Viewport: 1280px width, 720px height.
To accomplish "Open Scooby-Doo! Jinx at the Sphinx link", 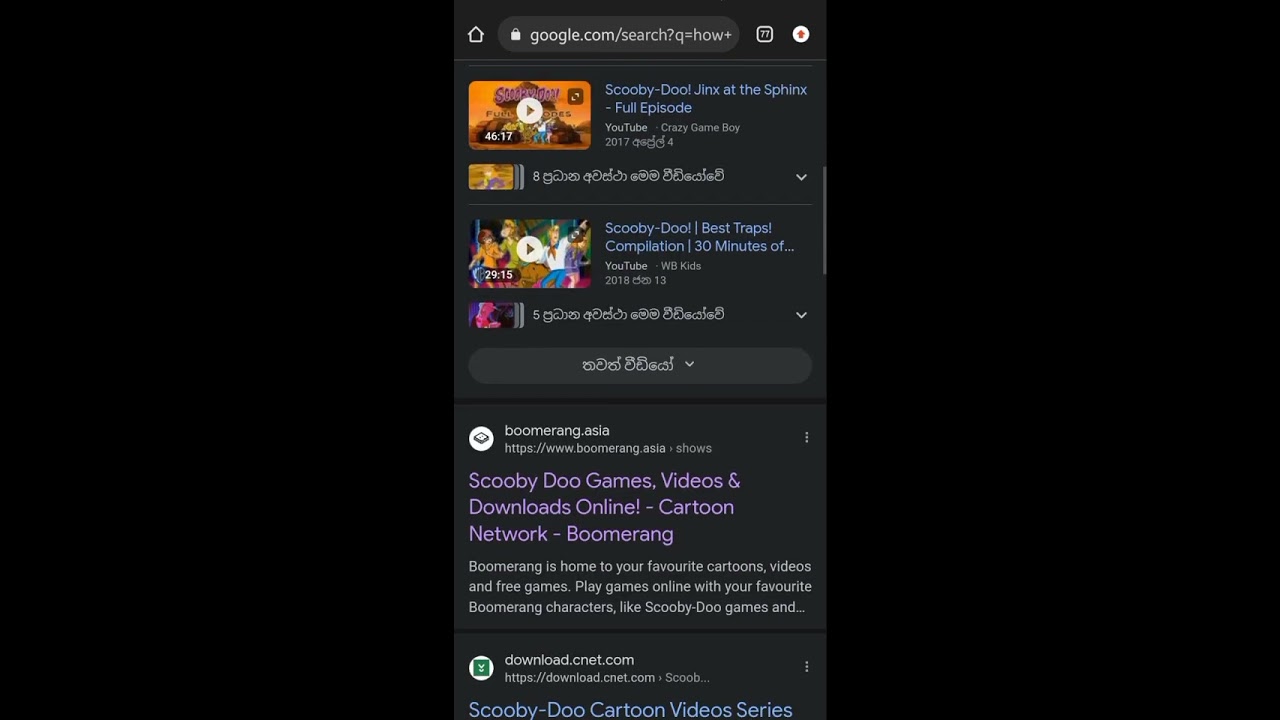I will (706, 98).
